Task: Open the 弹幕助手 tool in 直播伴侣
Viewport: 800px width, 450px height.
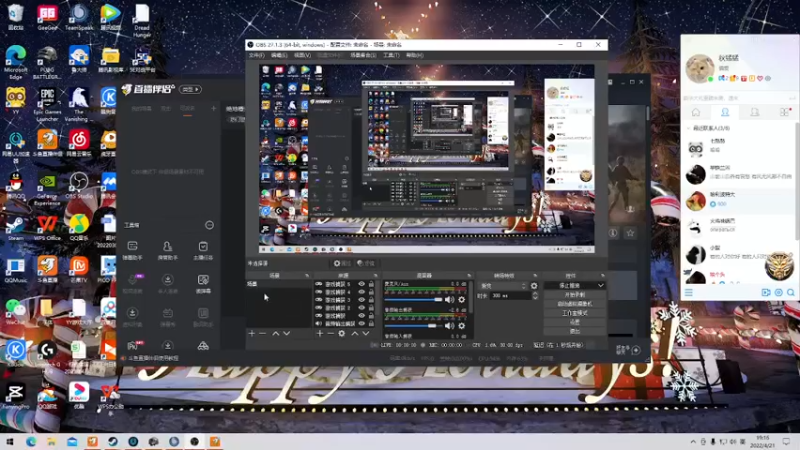Action: (133, 251)
